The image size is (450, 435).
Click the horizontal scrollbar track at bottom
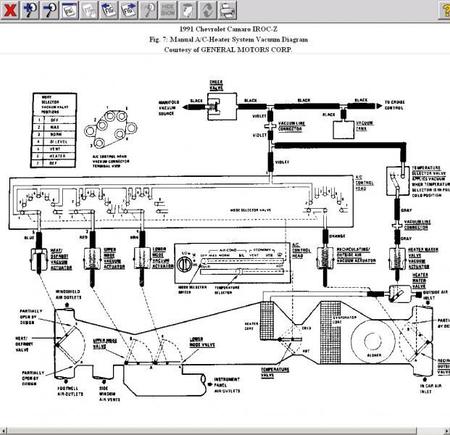tap(225, 431)
